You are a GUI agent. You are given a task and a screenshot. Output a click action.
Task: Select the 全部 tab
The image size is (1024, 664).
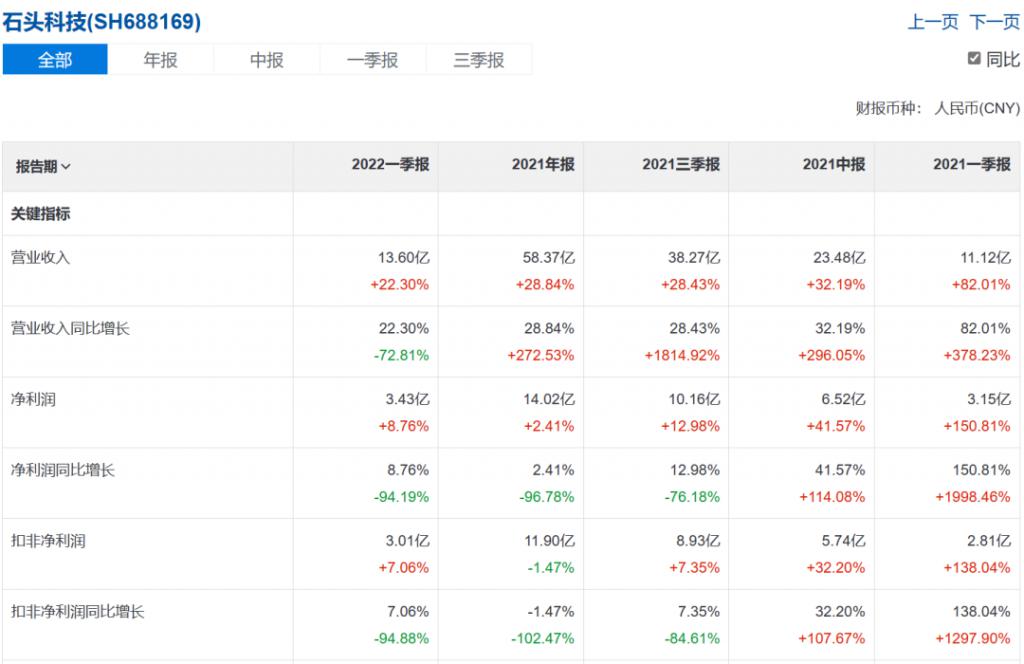pos(55,59)
